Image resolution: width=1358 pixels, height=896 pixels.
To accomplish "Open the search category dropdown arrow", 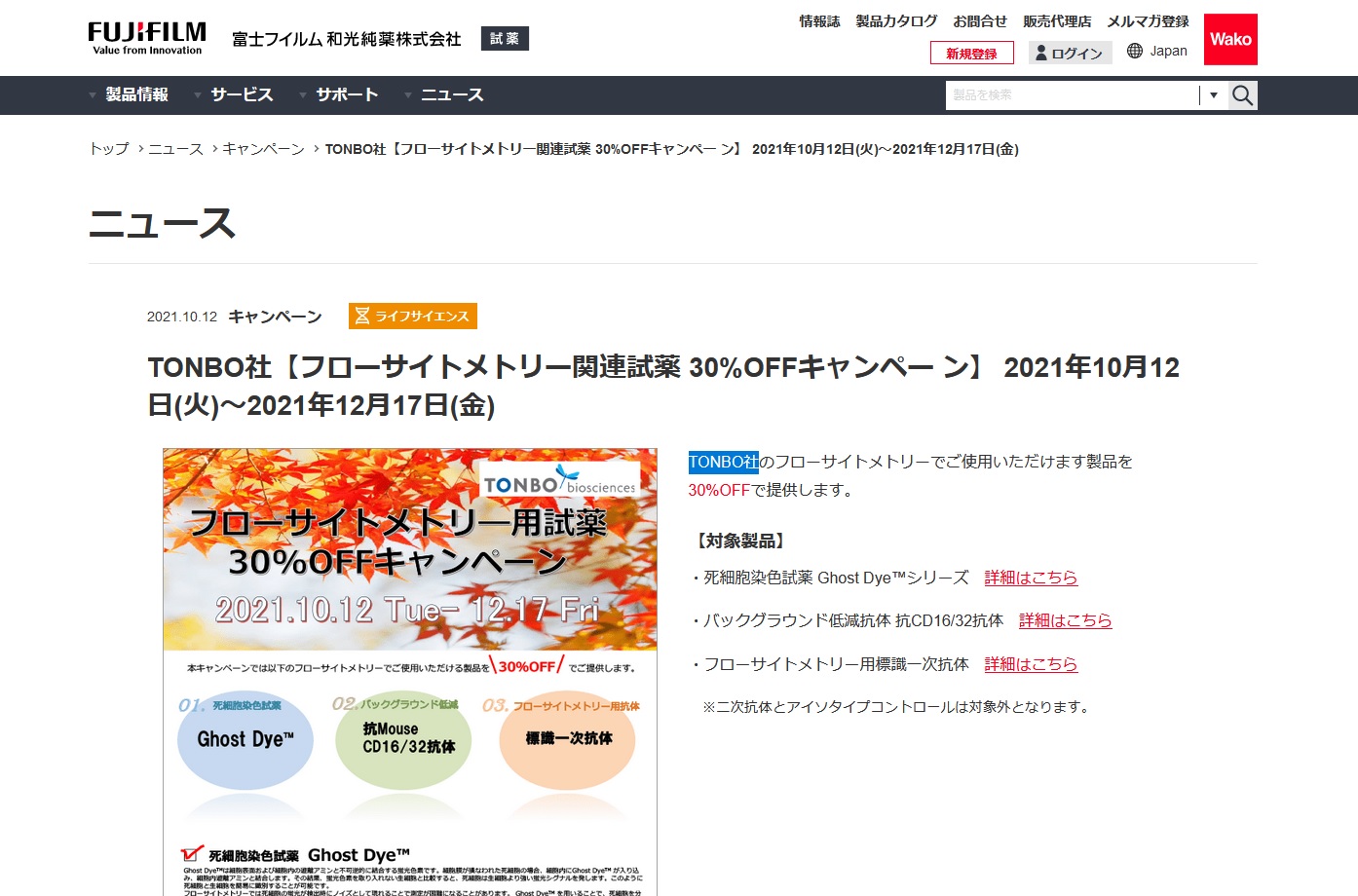I will (x=1213, y=95).
